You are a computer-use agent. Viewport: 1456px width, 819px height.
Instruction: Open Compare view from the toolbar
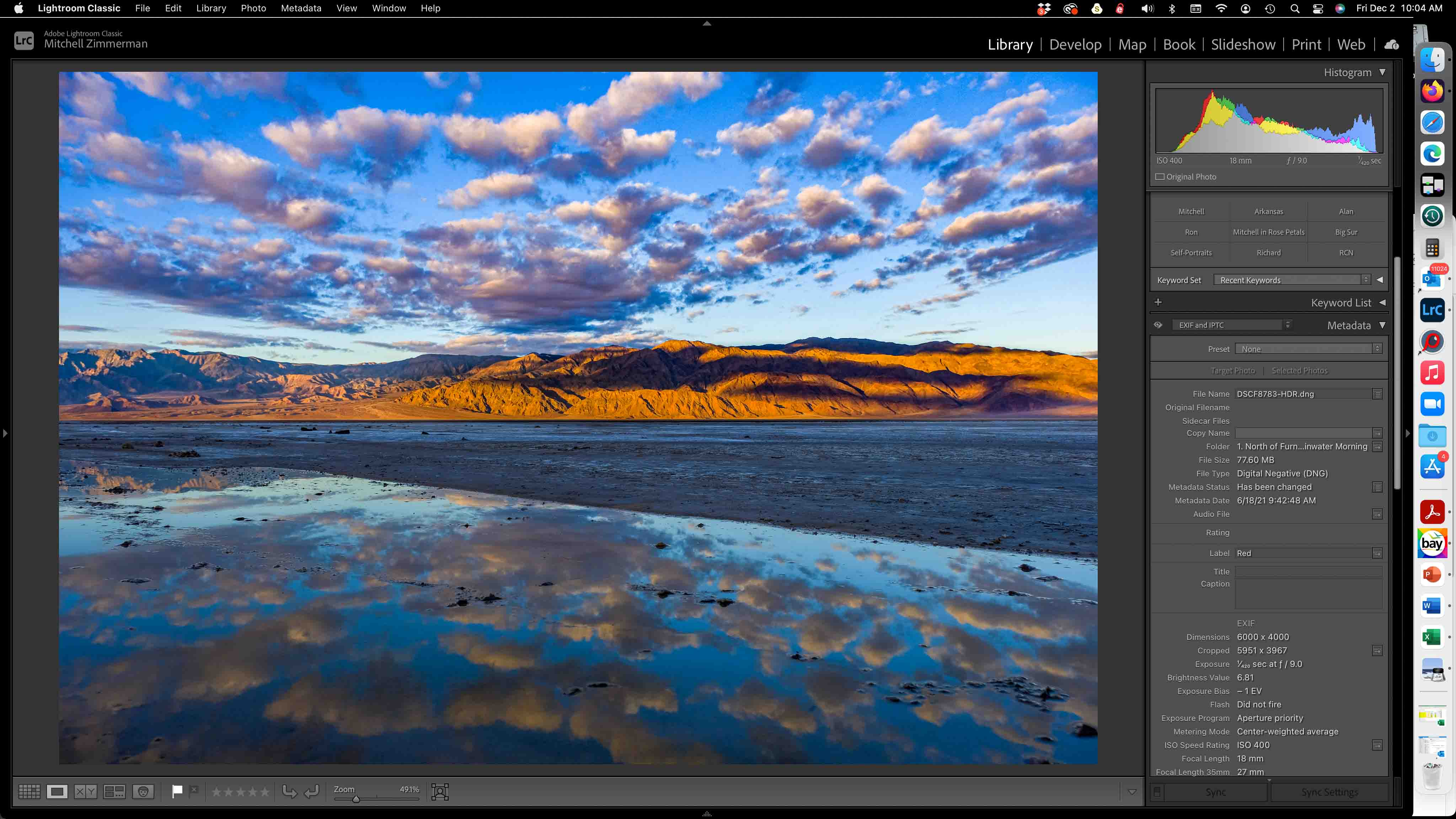click(x=85, y=791)
